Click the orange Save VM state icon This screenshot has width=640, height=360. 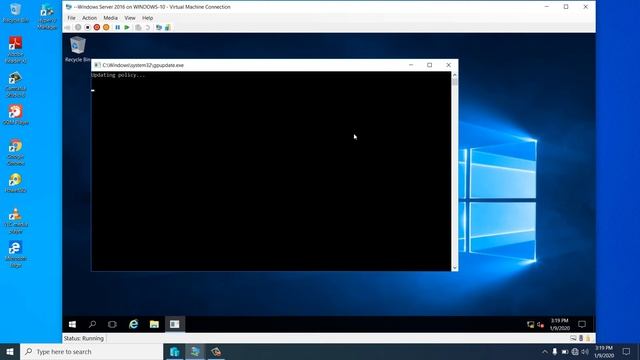106,27
